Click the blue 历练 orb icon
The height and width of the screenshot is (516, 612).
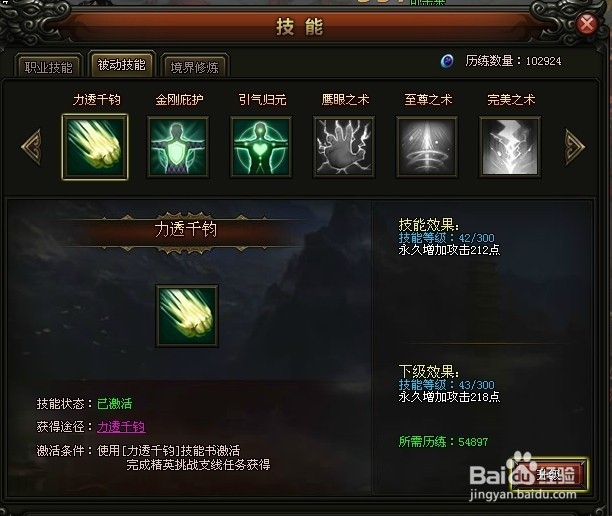(447, 61)
